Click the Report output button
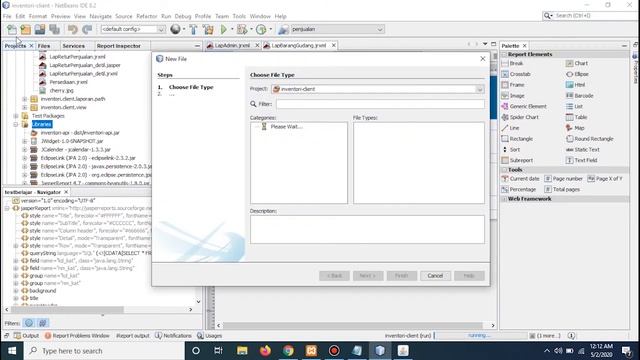This screenshot has width=640, height=360. click(133, 336)
